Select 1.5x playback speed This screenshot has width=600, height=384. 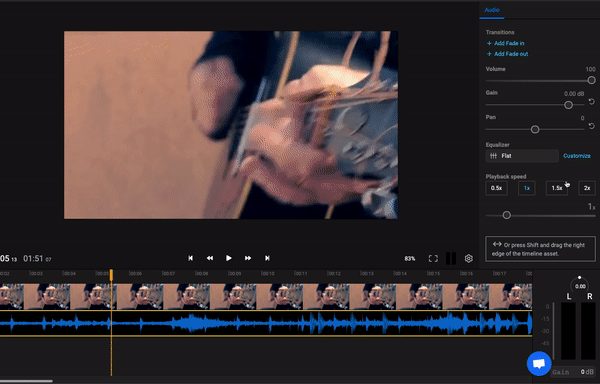pos(557,188)
